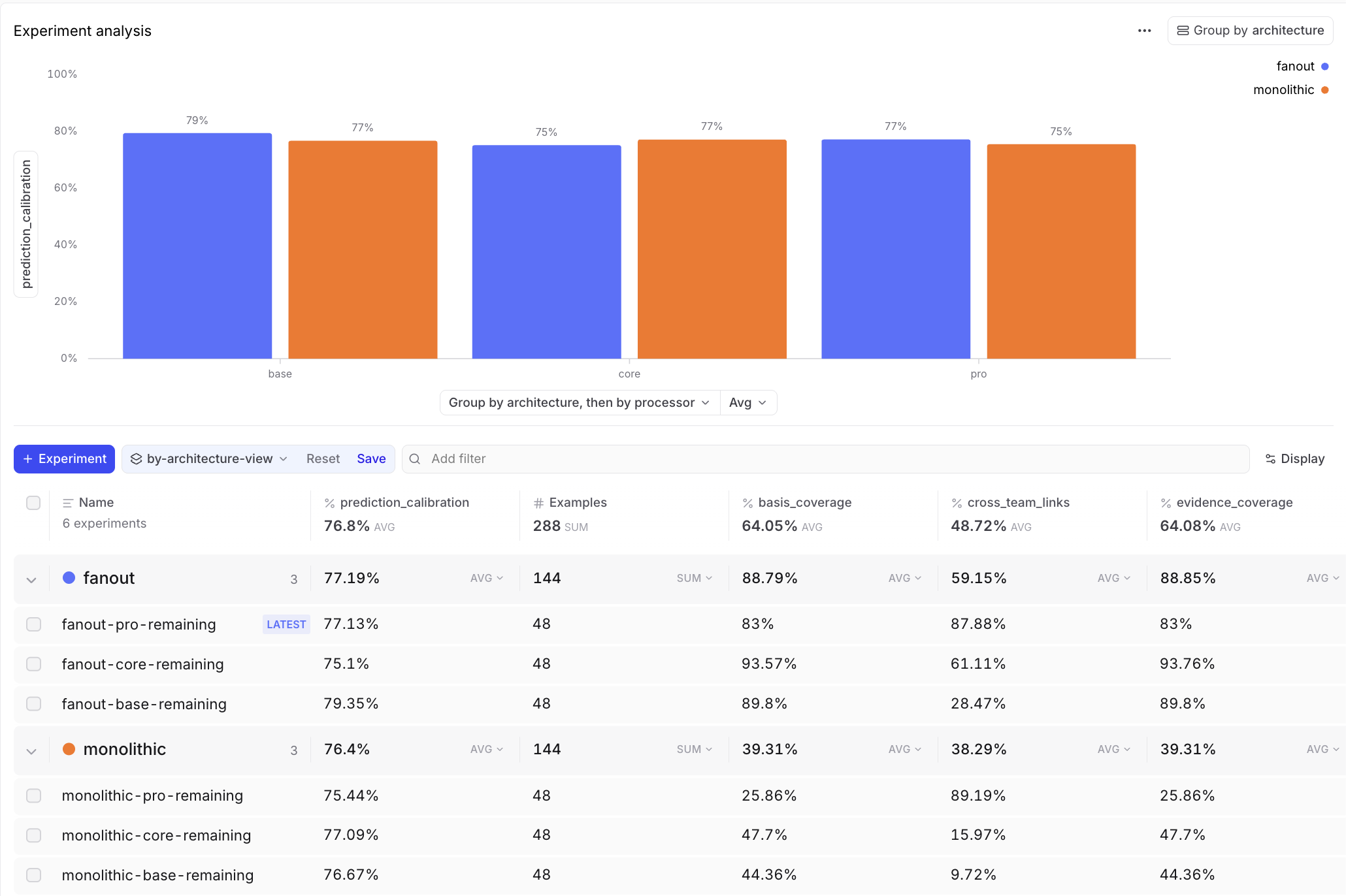Click the cross_team_links column header
The height and width of the screenshot is (896, 1346).
[x=1018, y=503]
